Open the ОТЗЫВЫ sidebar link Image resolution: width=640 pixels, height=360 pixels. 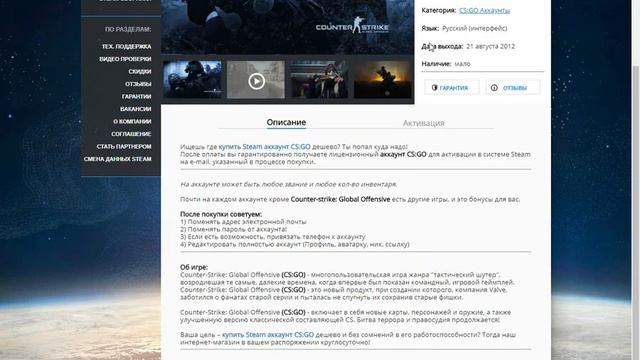[138, 84]
